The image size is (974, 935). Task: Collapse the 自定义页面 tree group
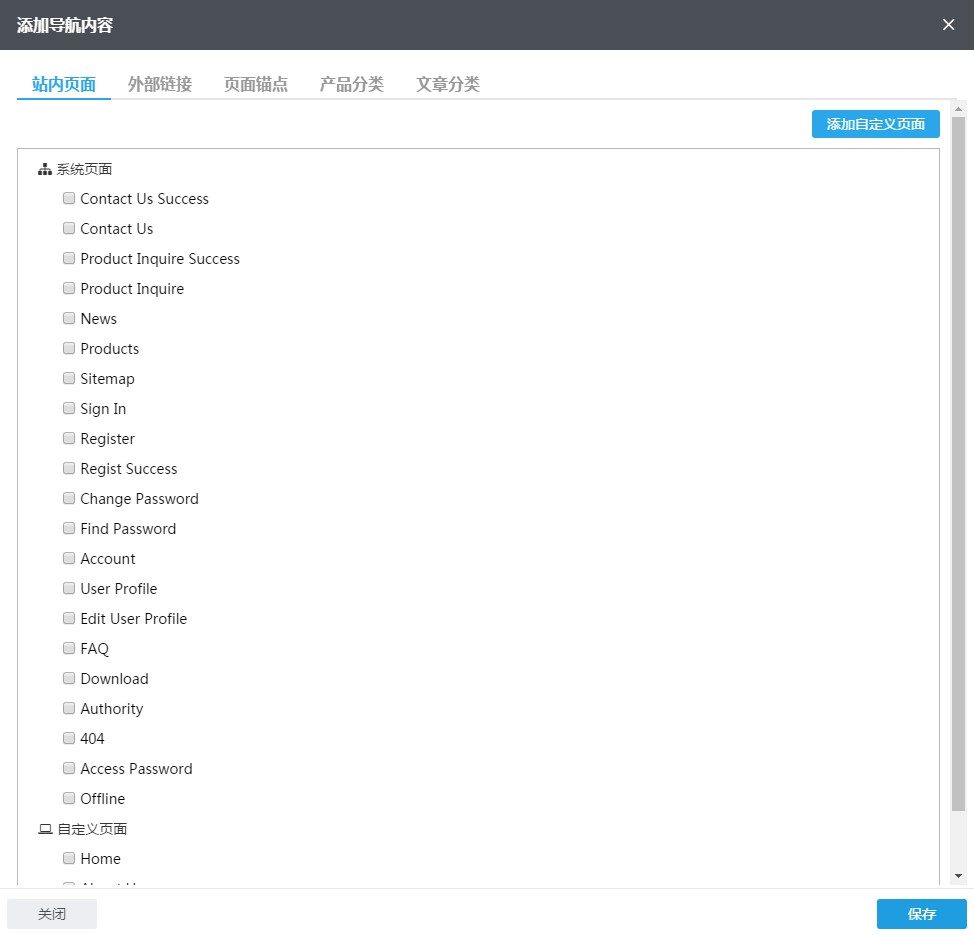coord(92,829)
